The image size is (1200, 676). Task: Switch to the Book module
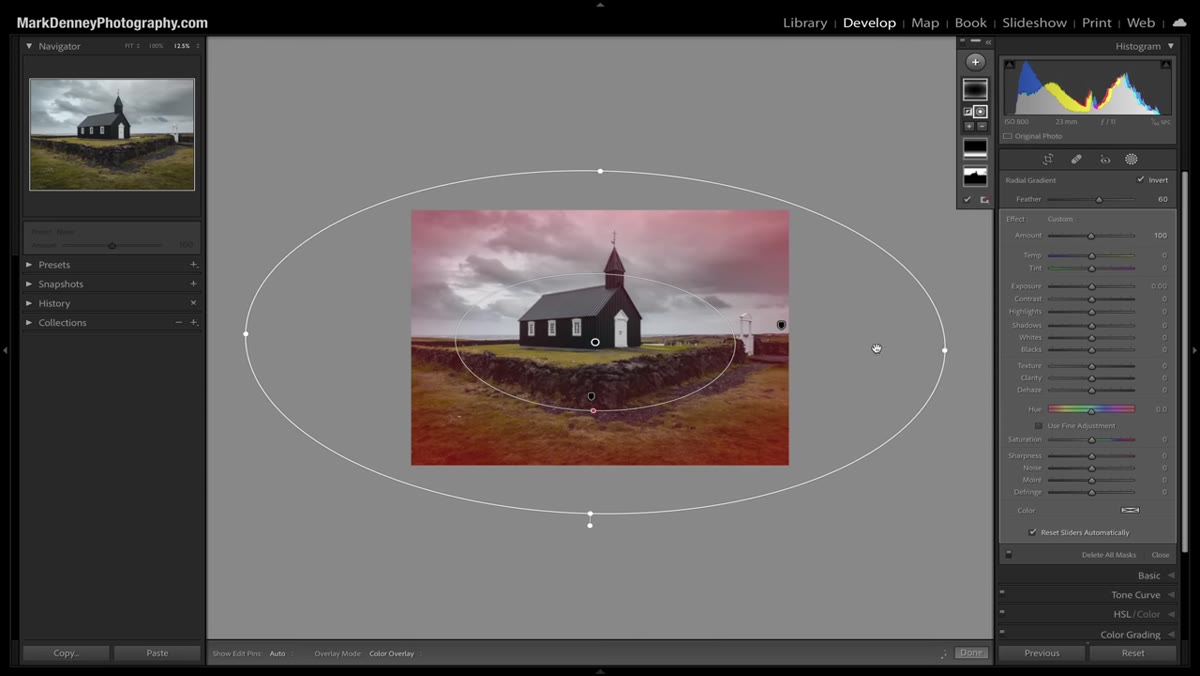[970, 23]
